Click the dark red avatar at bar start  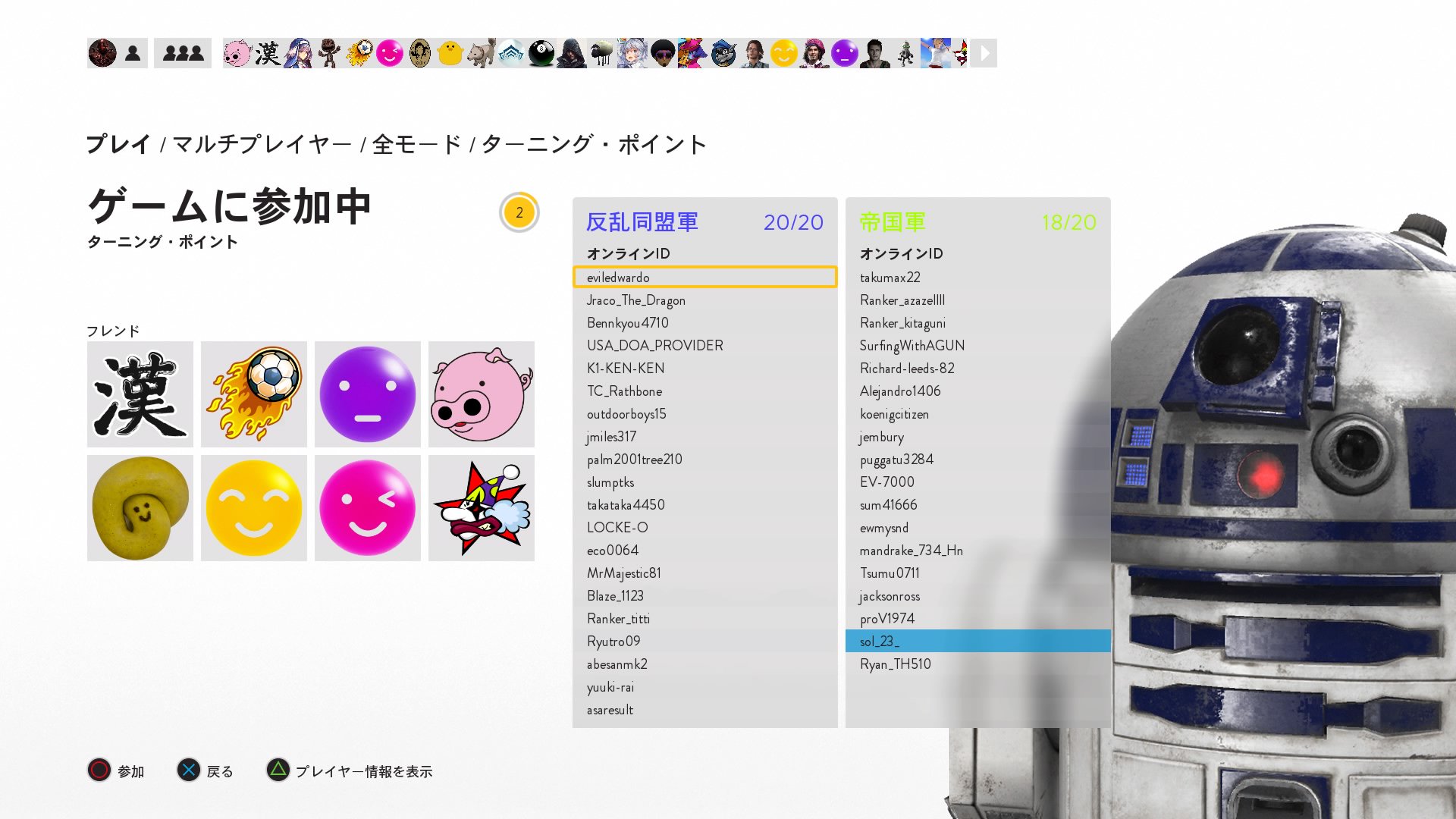point(102,53)
